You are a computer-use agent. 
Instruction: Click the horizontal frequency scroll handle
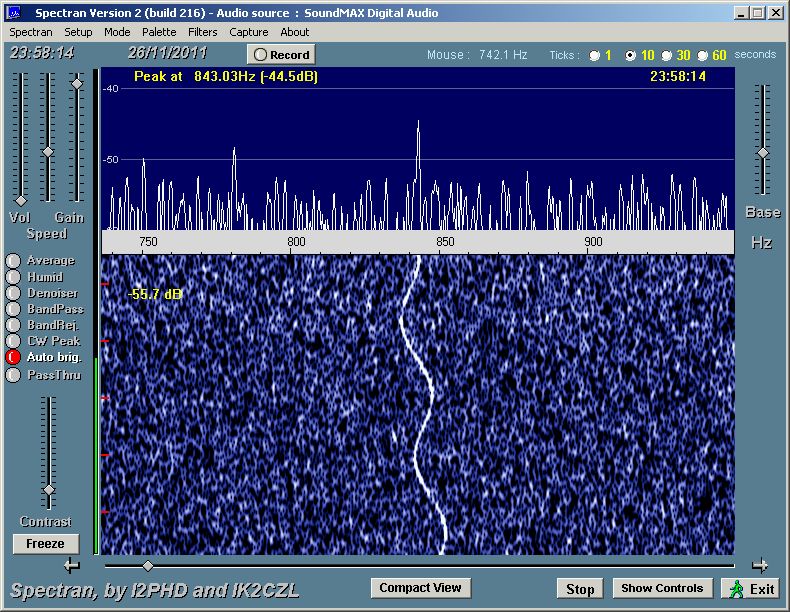(148, 566)
